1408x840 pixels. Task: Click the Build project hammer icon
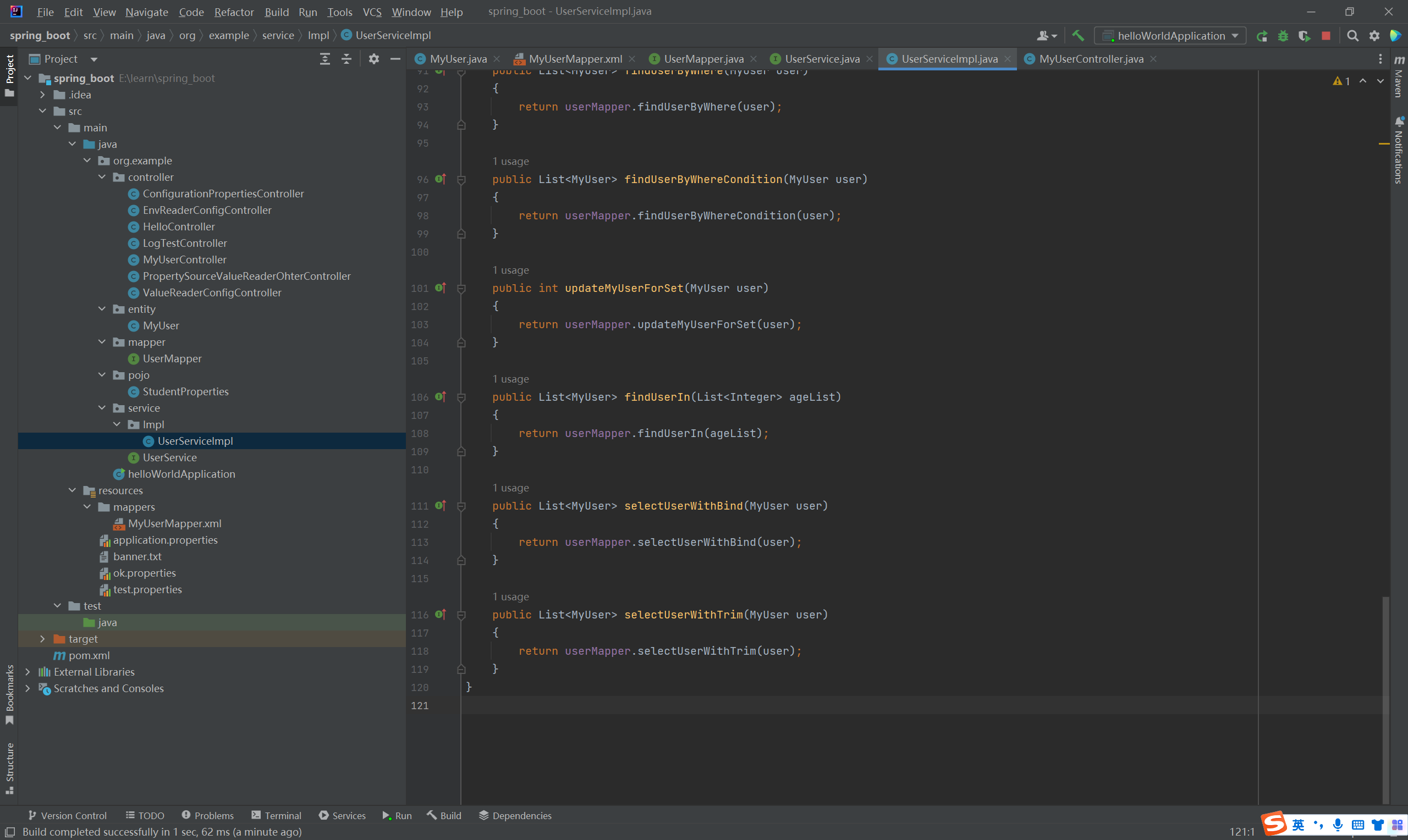tap(1078, 36)
